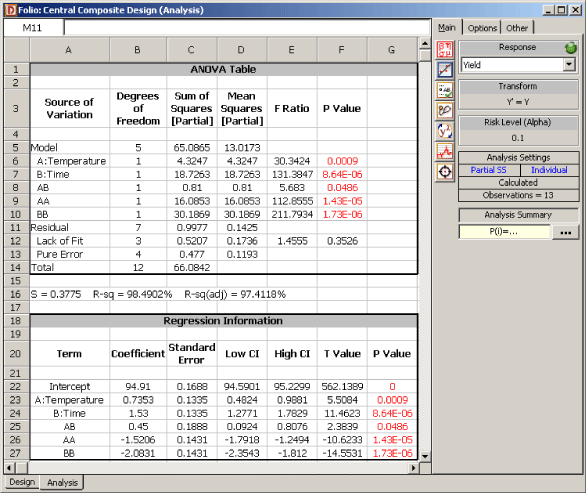Click the Lack of Fit P value '0.3526'

point(342,241)
